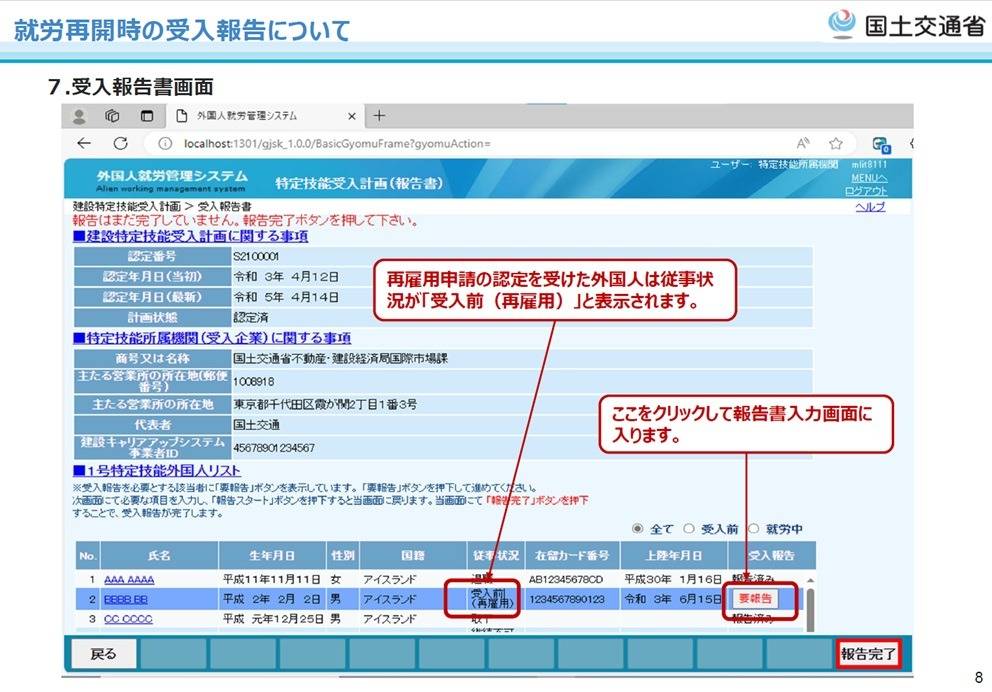This screenshot has height=692, width=992.
Task: Select the 受入前 radio button
Action: pyautogui.click(x=688, y=528)
